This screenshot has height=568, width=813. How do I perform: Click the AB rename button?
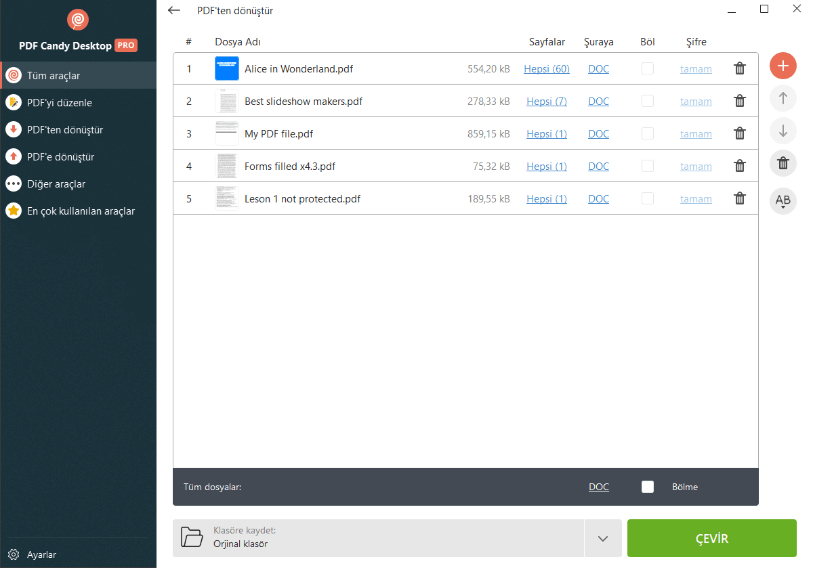pyautogui.click(x=783, y=200)
